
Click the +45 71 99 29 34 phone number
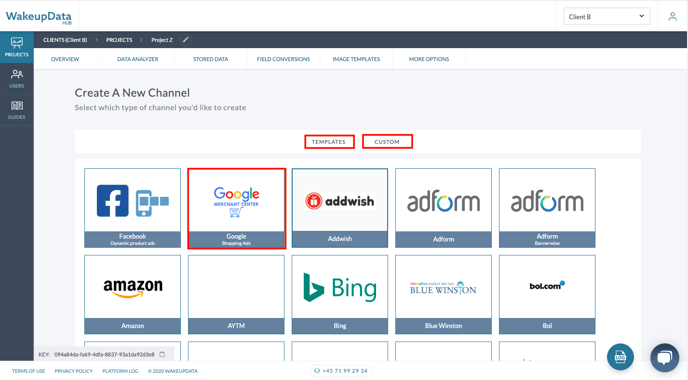[x=341, y=371]
